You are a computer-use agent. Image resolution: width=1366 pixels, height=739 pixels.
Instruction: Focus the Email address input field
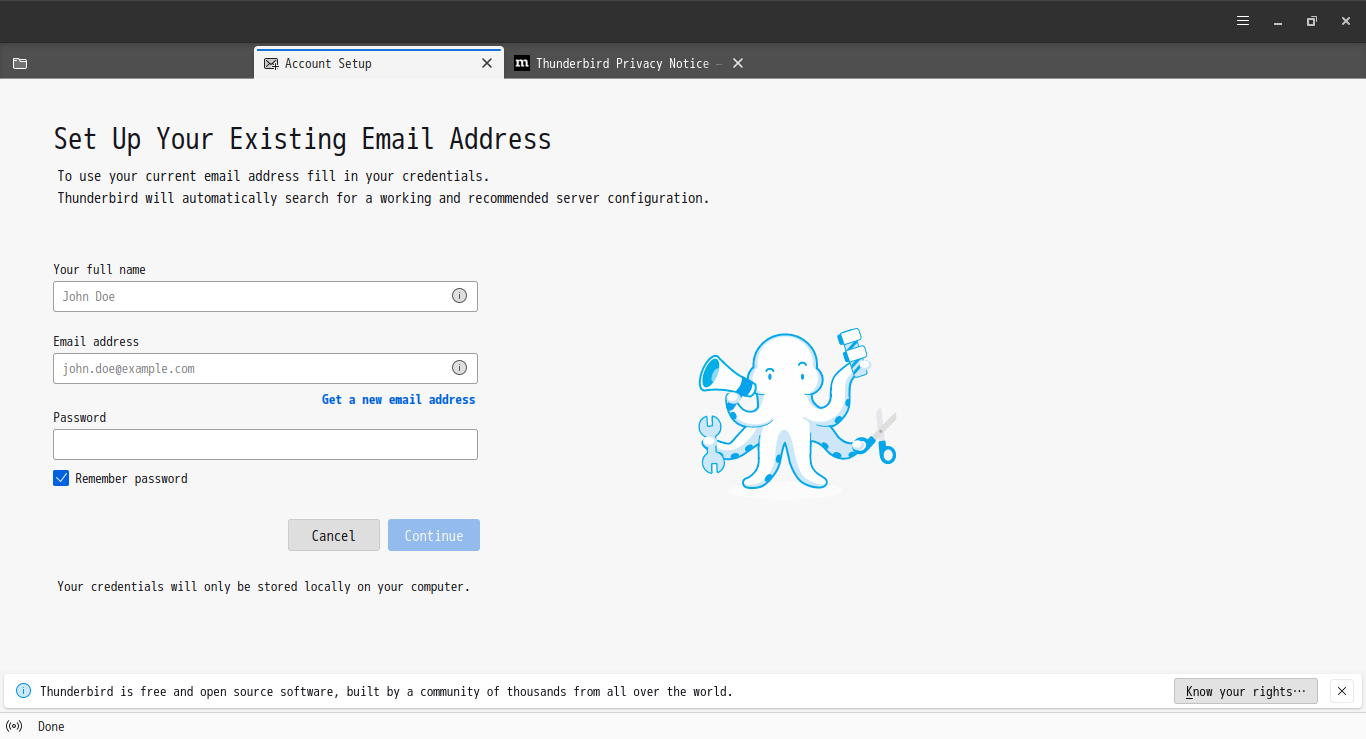point(265,368)
